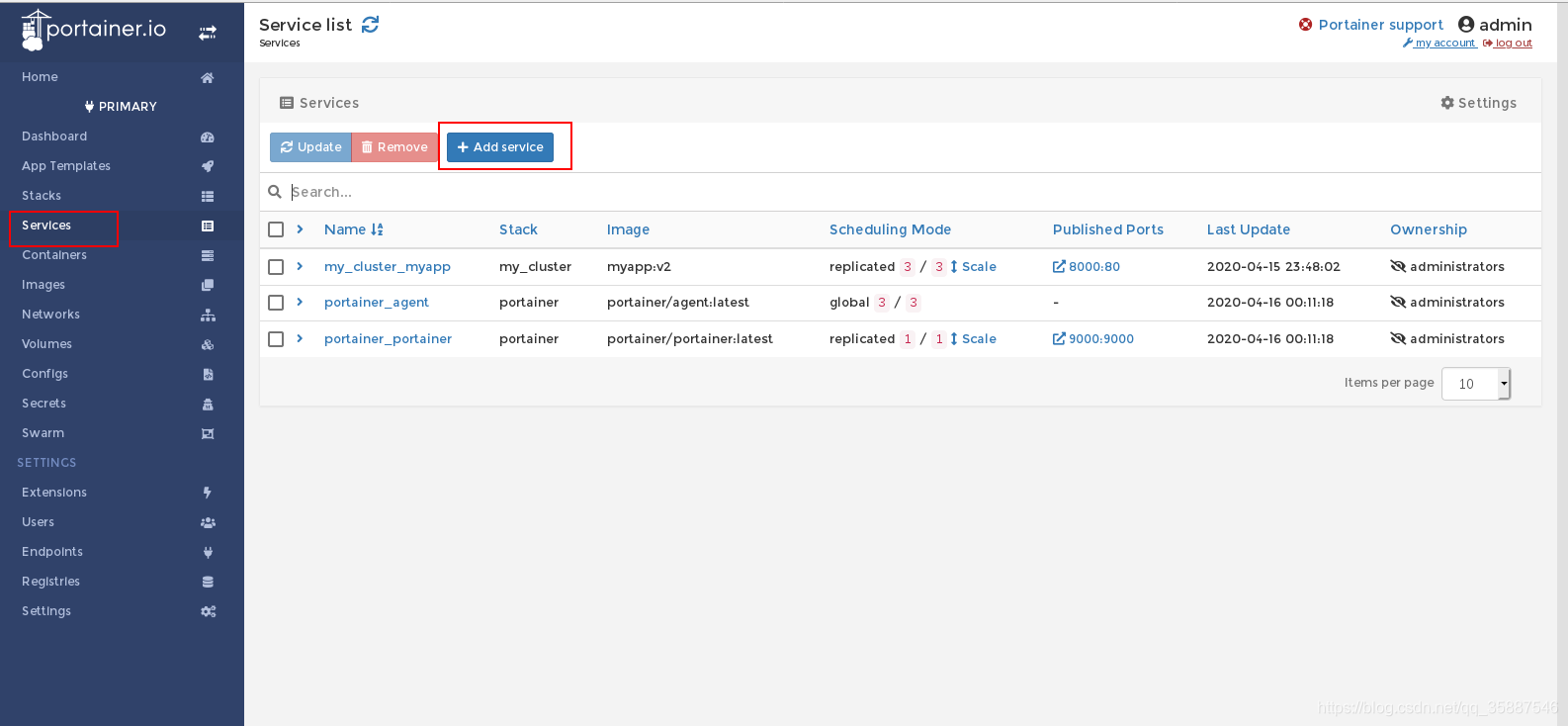Toggle the select-all services checkbox
1568x726 pixels.
(x=276, y=229)
